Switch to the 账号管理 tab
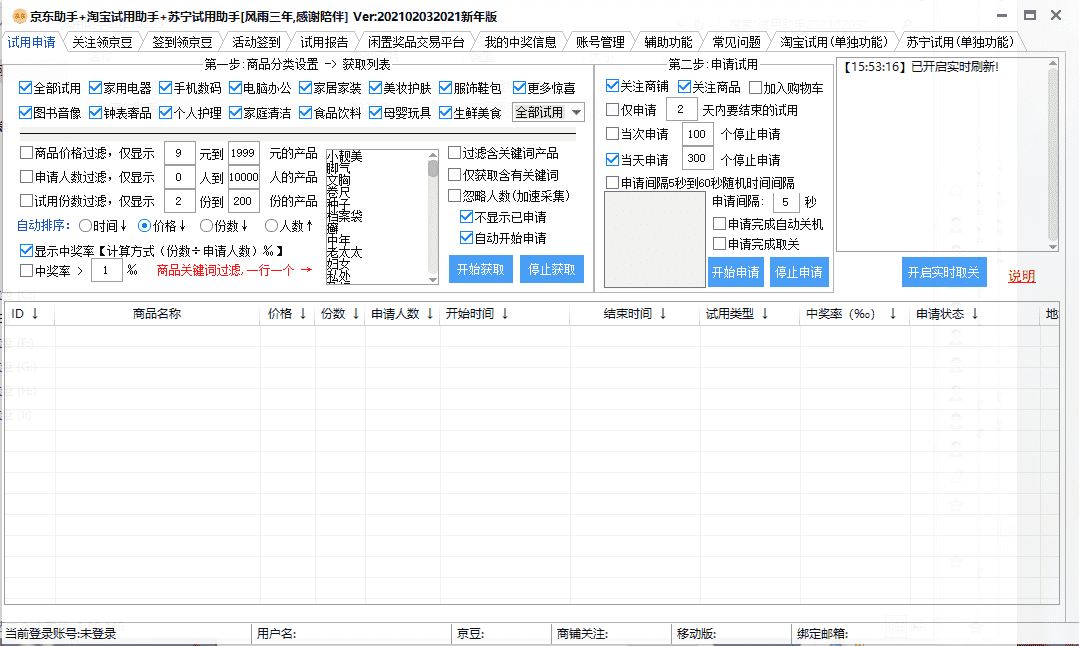Screen dimensions: 1079x646 click(600, 42)
